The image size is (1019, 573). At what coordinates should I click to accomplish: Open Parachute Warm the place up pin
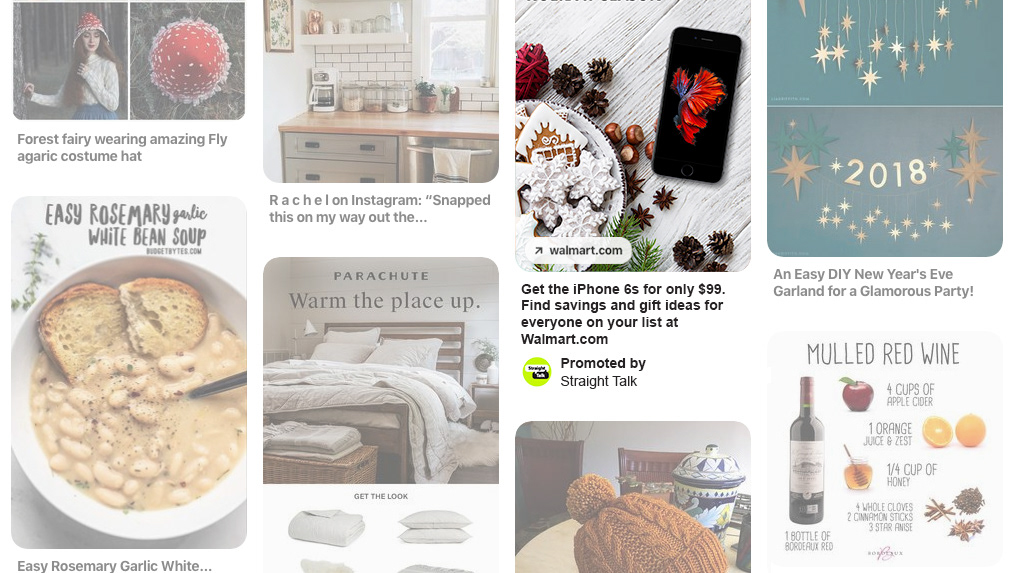click(381, 370)
